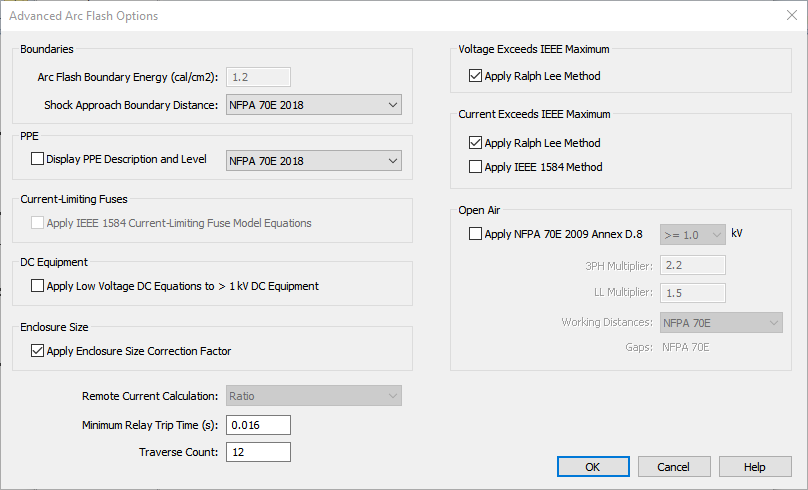Click the Arc Flash Boundary Energy field
The width and height of the screenshot is (808, 490).
[258, 77]
